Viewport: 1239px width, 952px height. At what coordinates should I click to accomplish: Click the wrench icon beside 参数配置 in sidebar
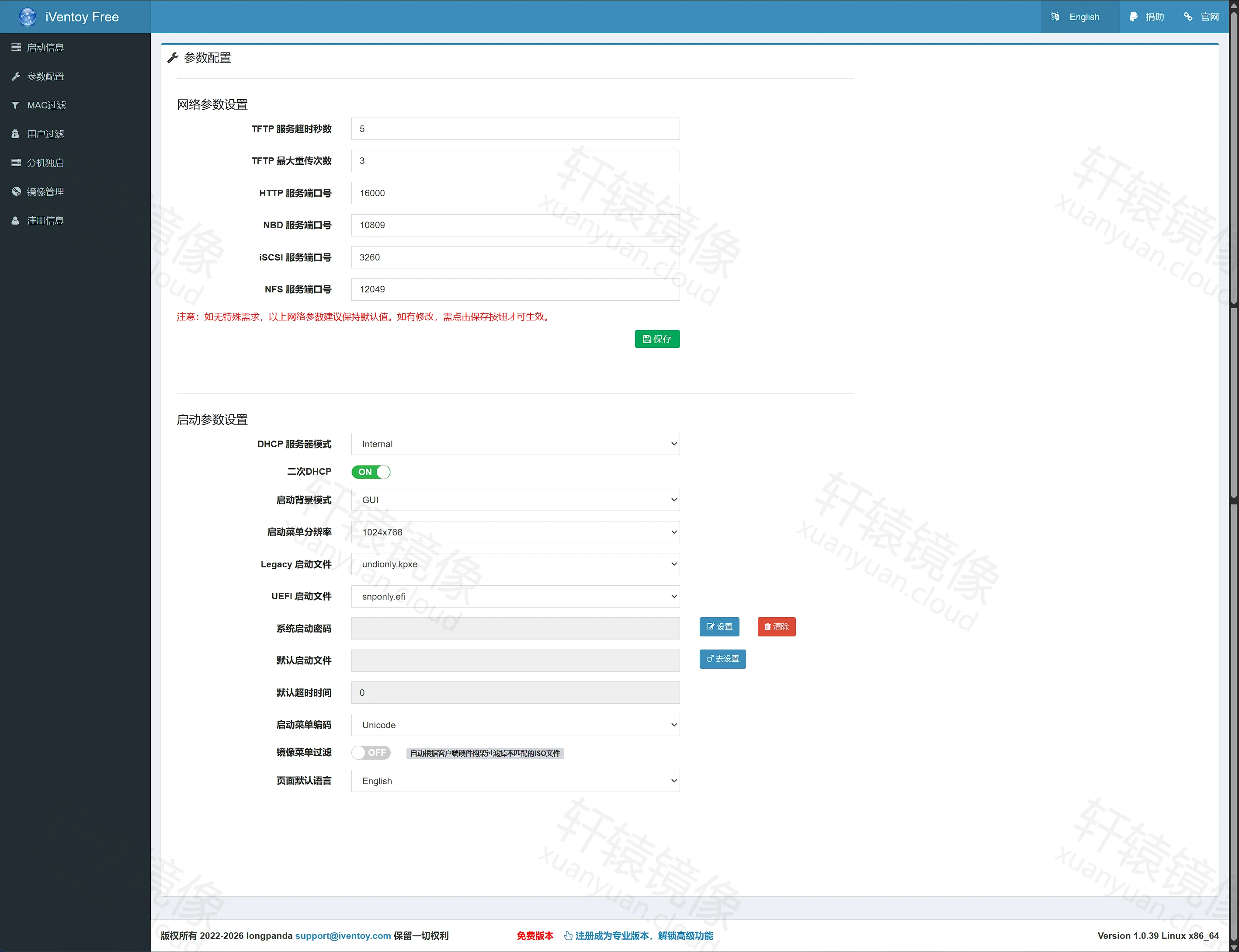(x=16, y=76)
